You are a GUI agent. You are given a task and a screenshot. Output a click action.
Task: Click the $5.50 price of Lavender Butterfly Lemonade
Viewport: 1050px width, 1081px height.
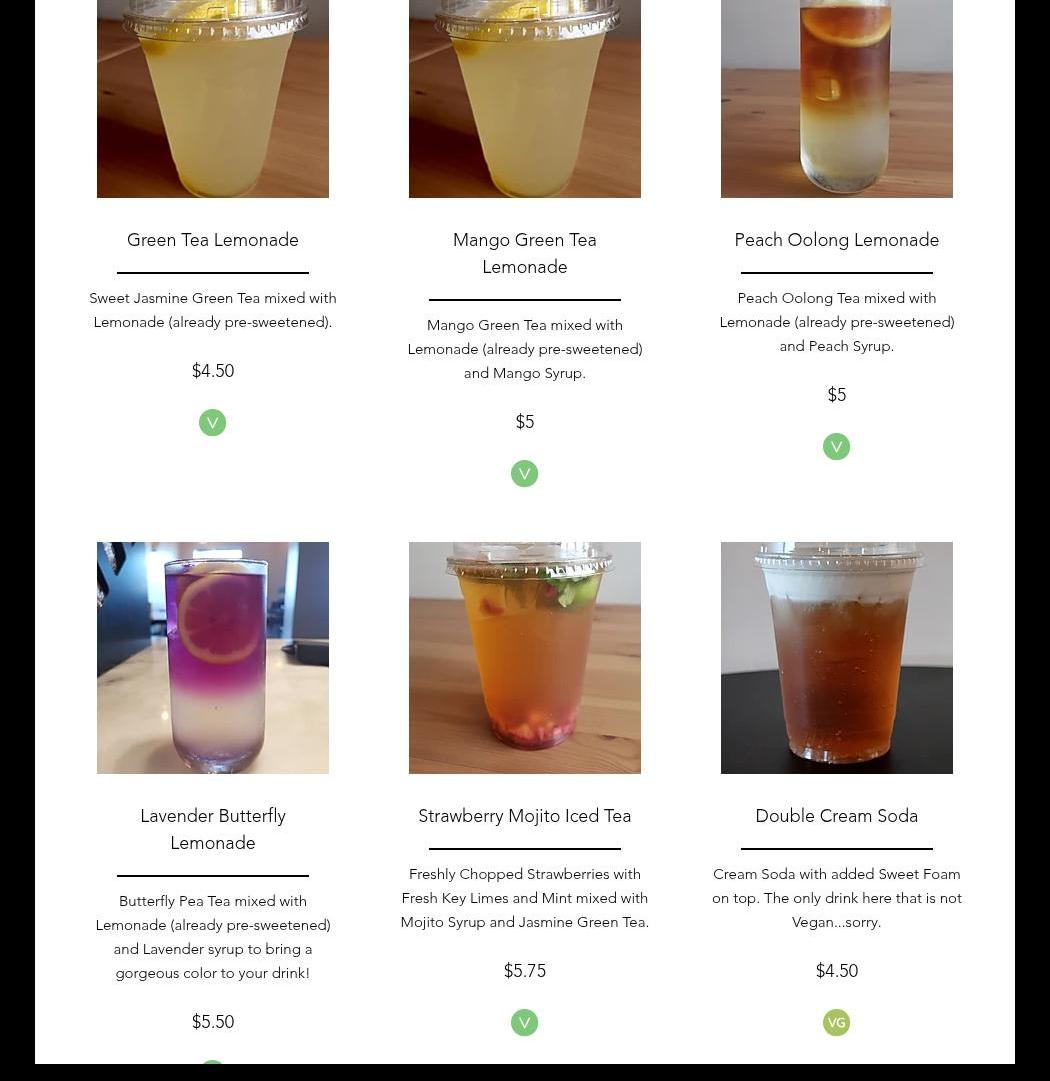coord(212,1022)
